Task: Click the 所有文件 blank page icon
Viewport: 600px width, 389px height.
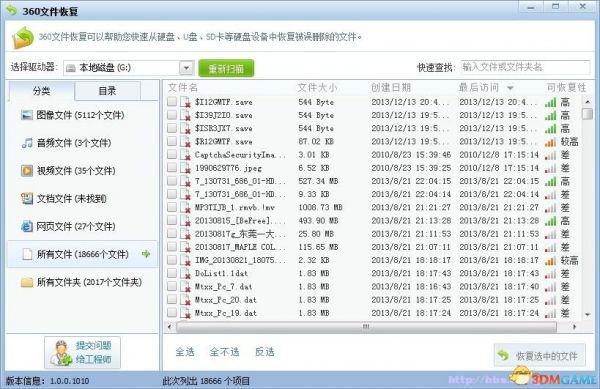Action: pos(27,254)
